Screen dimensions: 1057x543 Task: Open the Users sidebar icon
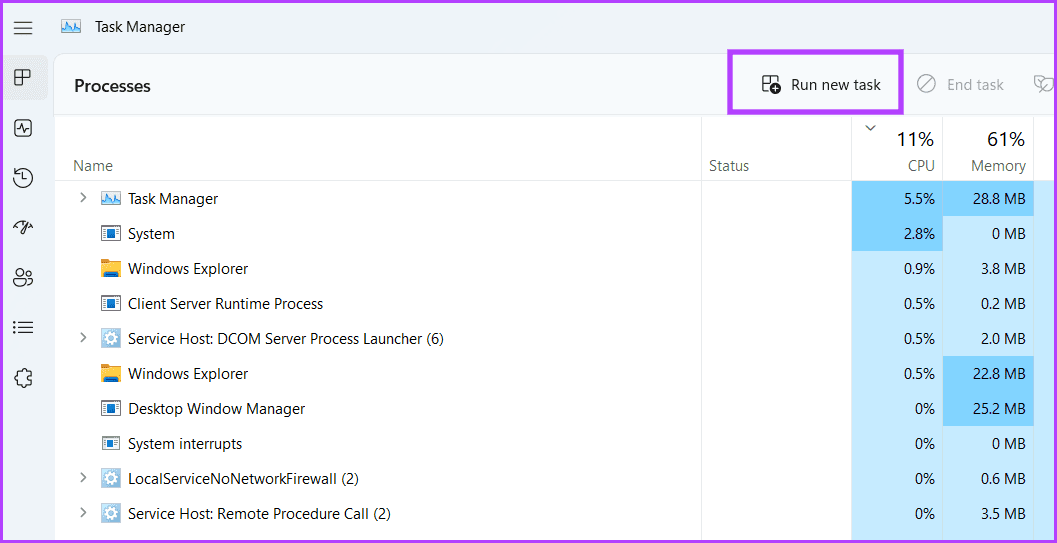[23, 278]
